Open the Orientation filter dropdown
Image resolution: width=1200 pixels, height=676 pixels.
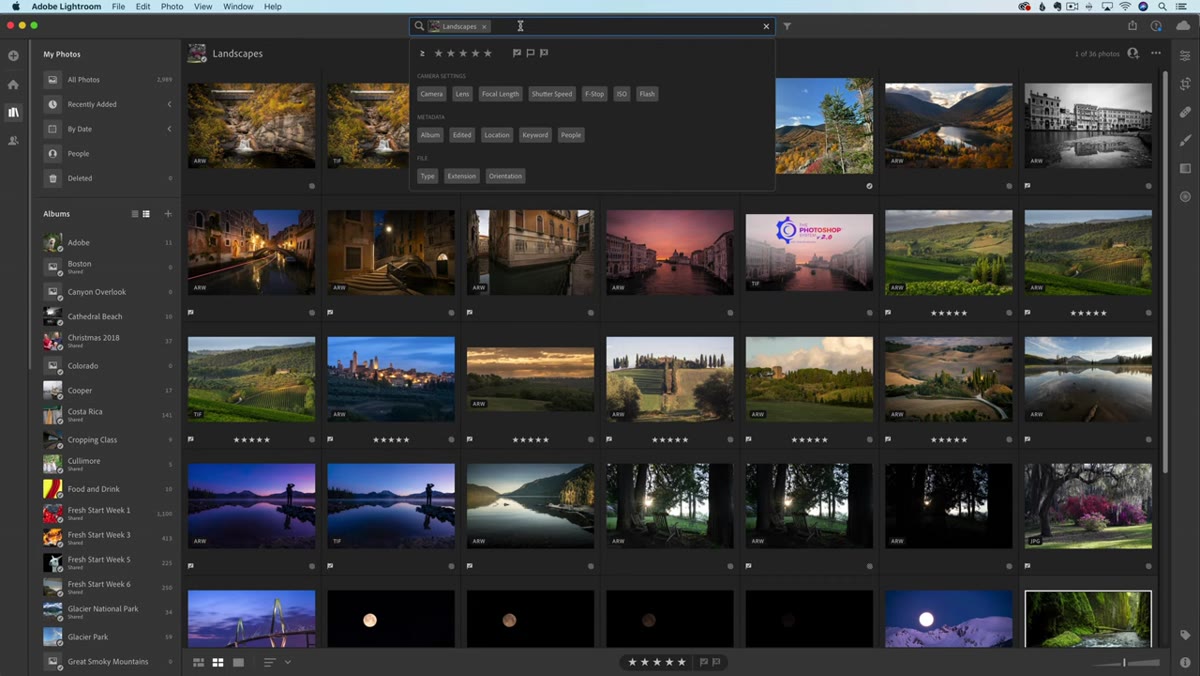(x=505, y=176)
